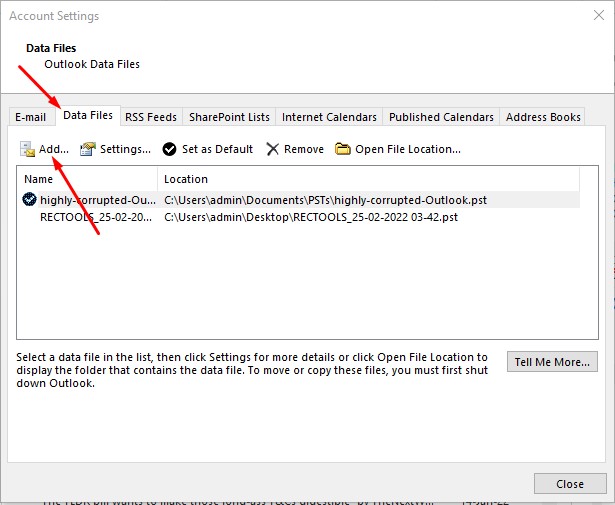Click the Settings toolbar icon

coord(88,149)
